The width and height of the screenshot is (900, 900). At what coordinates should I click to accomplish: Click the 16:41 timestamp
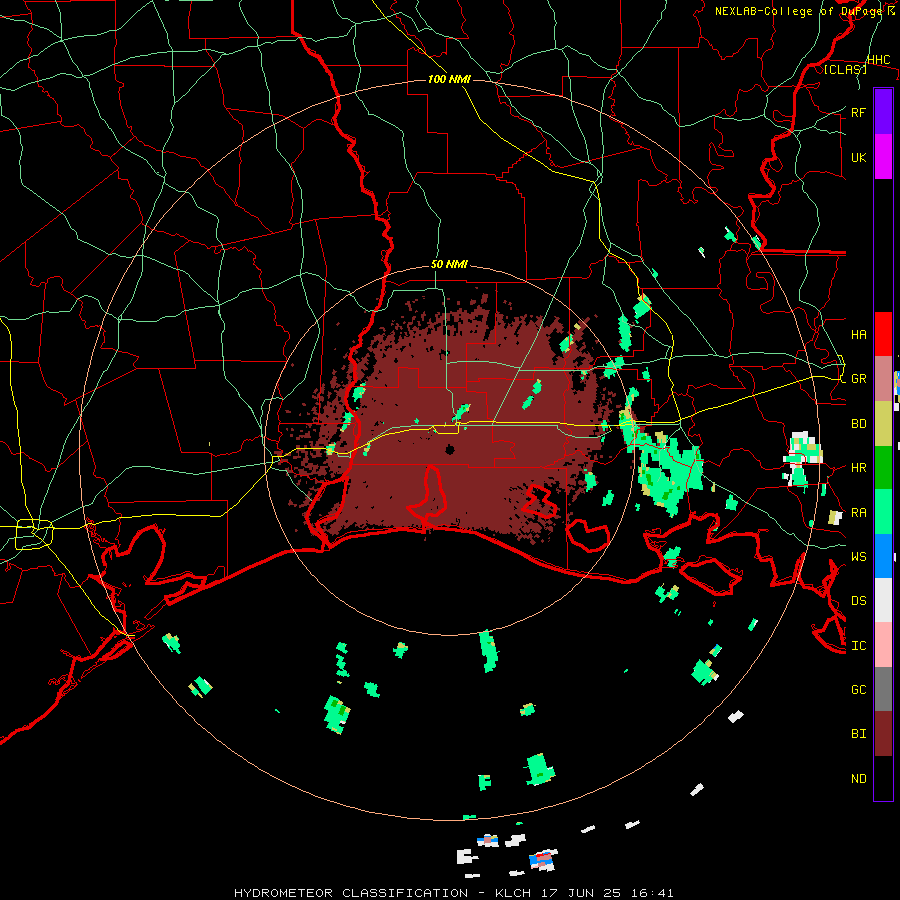point(654,893)
